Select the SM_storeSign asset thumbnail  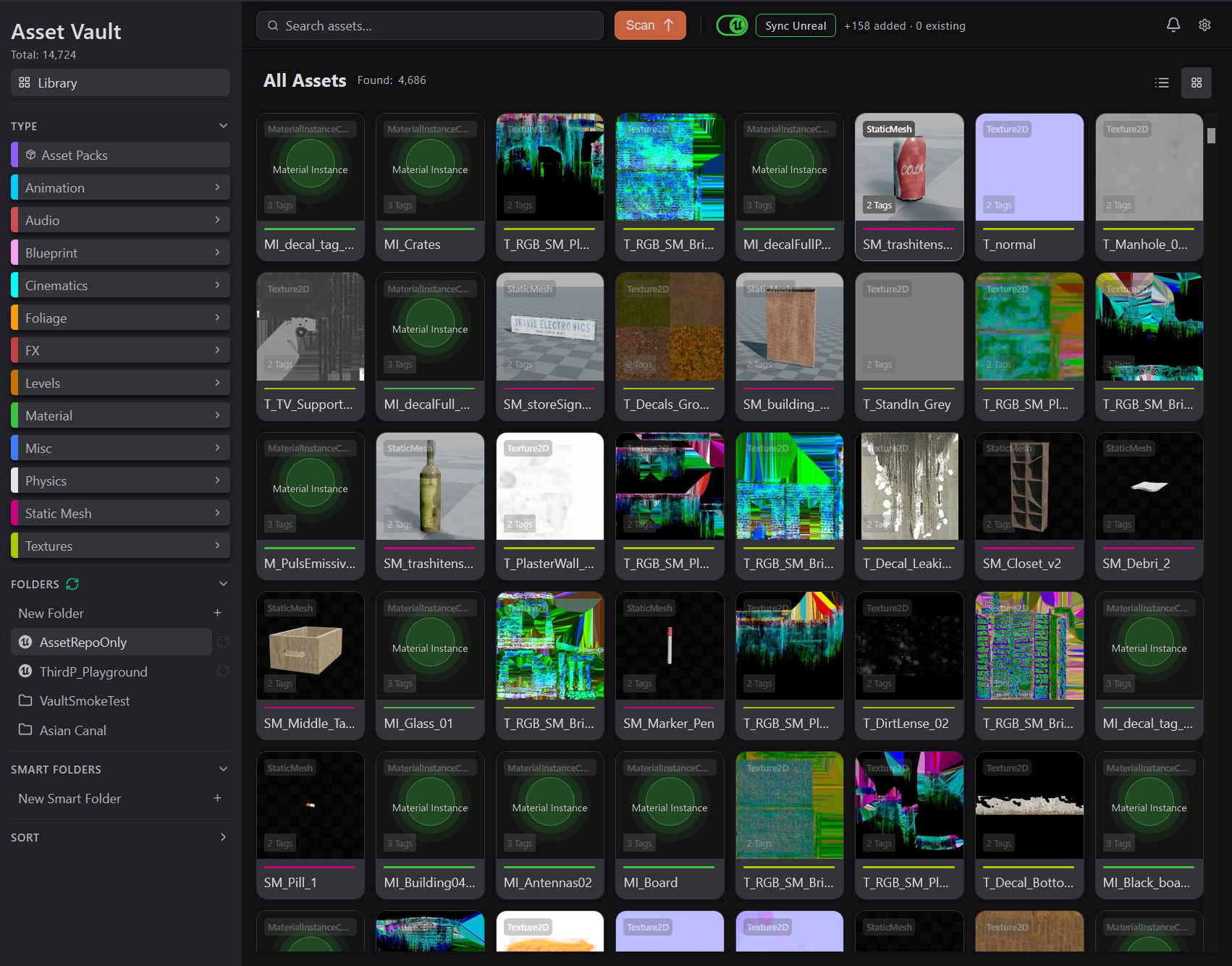550,326
